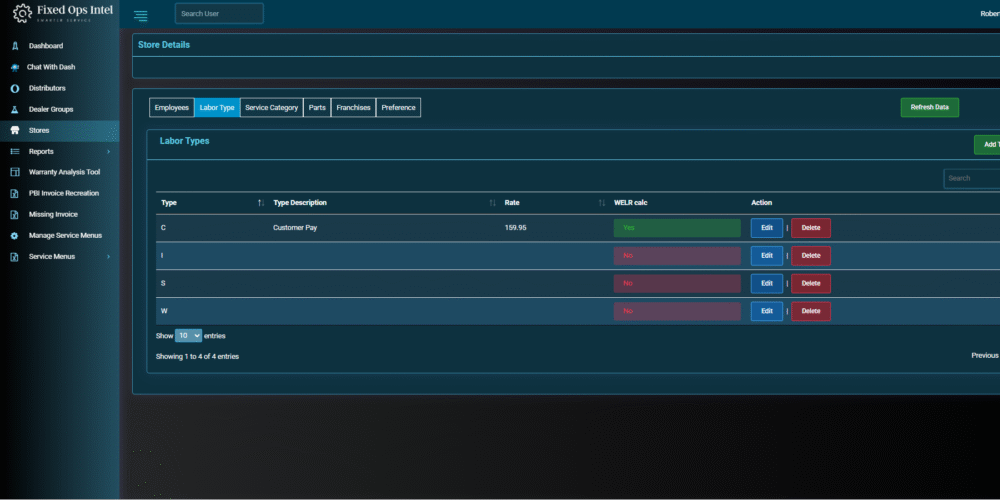The image size is (1000, 500).
Task: Click the Manage Service Menus gear icon
Action: coord(15,235)
